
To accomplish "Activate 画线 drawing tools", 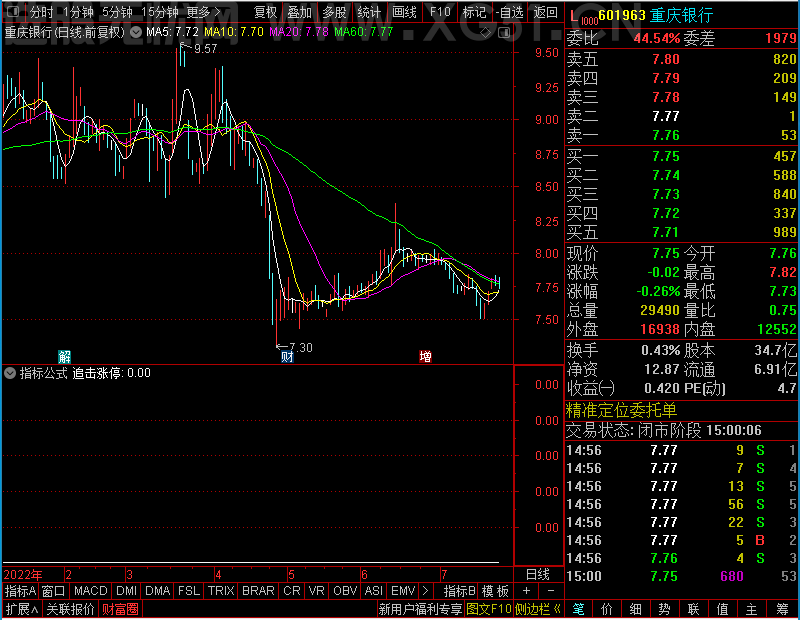I will click(404, 12).
